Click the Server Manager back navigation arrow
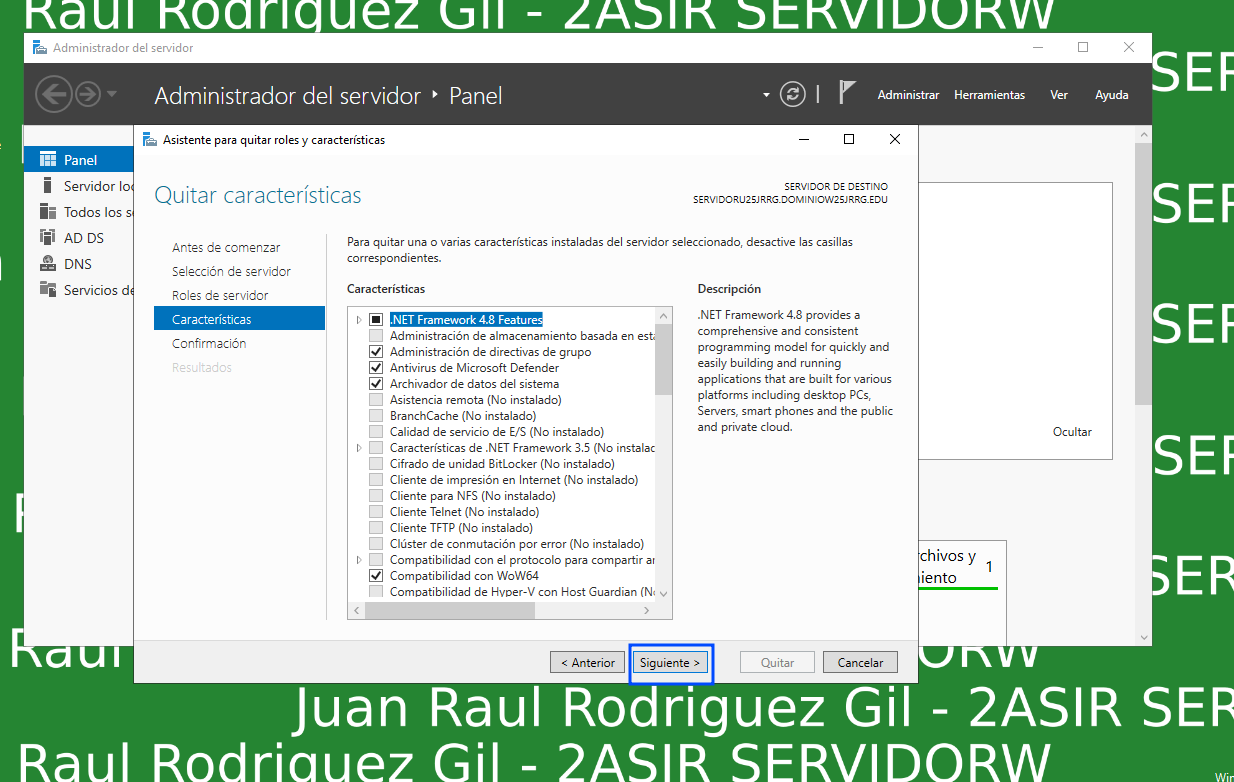Screen dimensions: 1234x782 54,94
